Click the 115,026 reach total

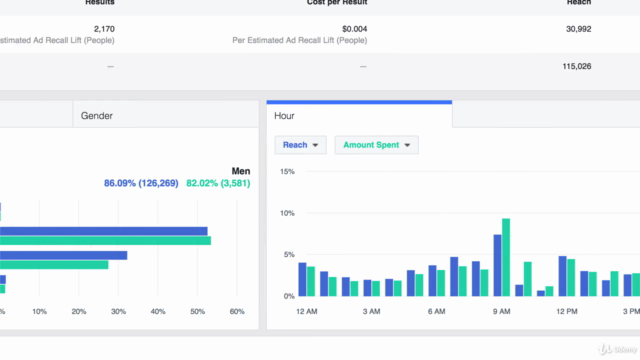[x=577, y=66]
